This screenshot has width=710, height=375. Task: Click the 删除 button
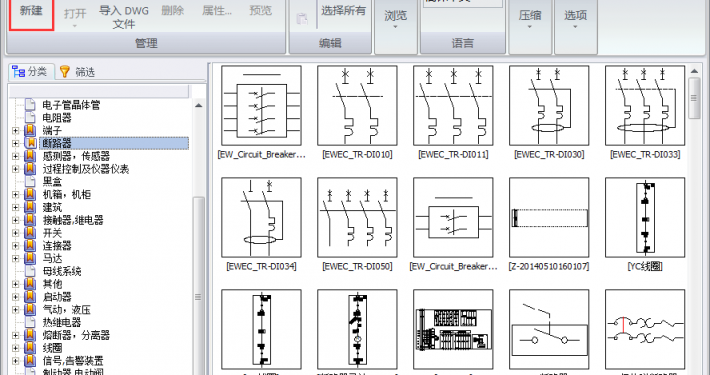coord(173,11)
